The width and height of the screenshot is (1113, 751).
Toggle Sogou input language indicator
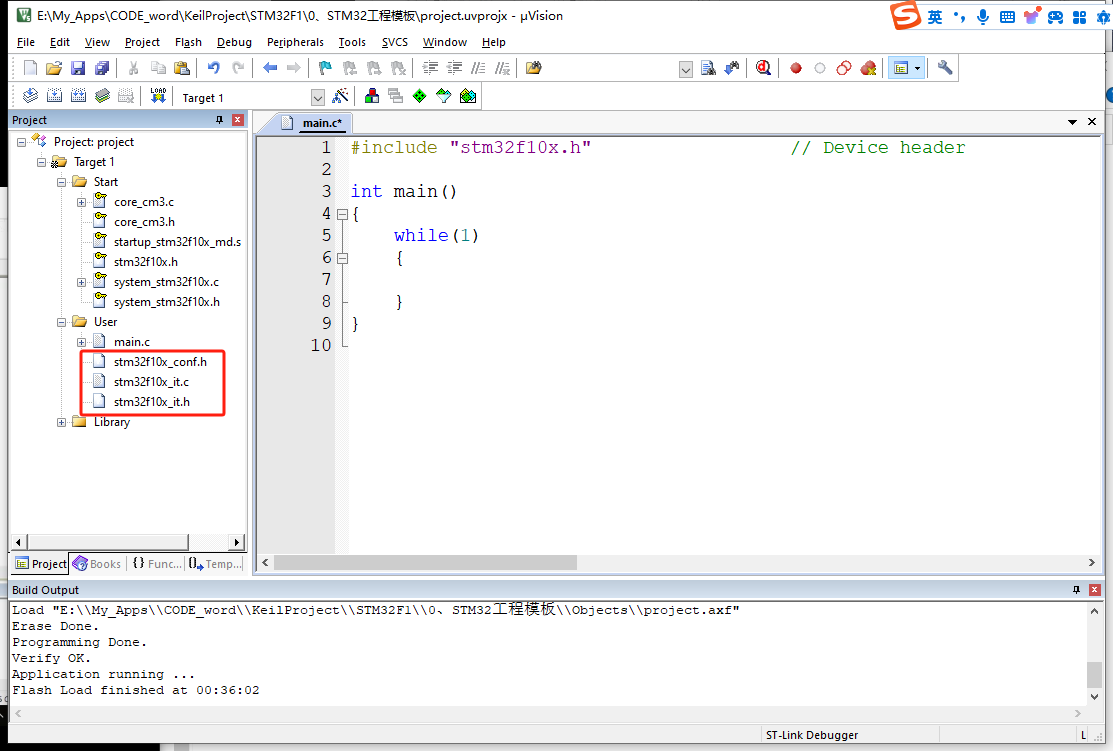pos(935,17)
